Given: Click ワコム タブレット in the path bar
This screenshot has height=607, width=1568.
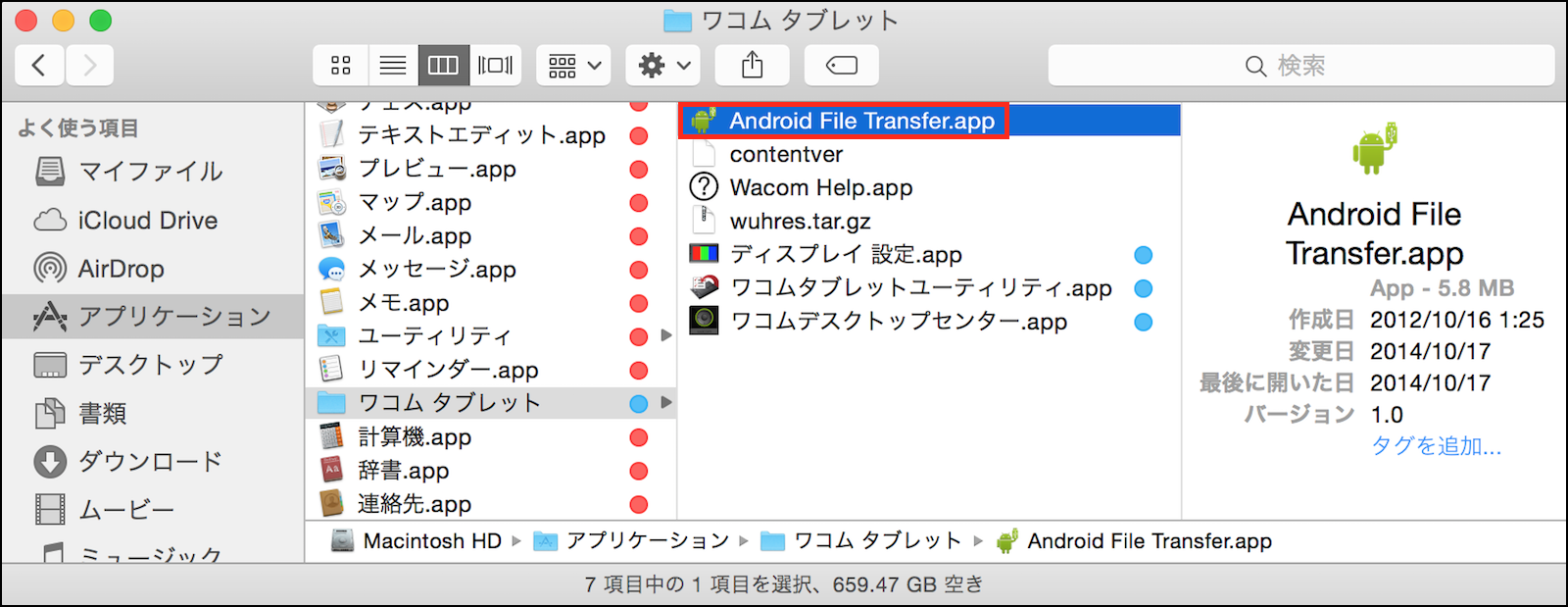Looking at the screenshot, I should pyautogui.click(x=862, y=541).
